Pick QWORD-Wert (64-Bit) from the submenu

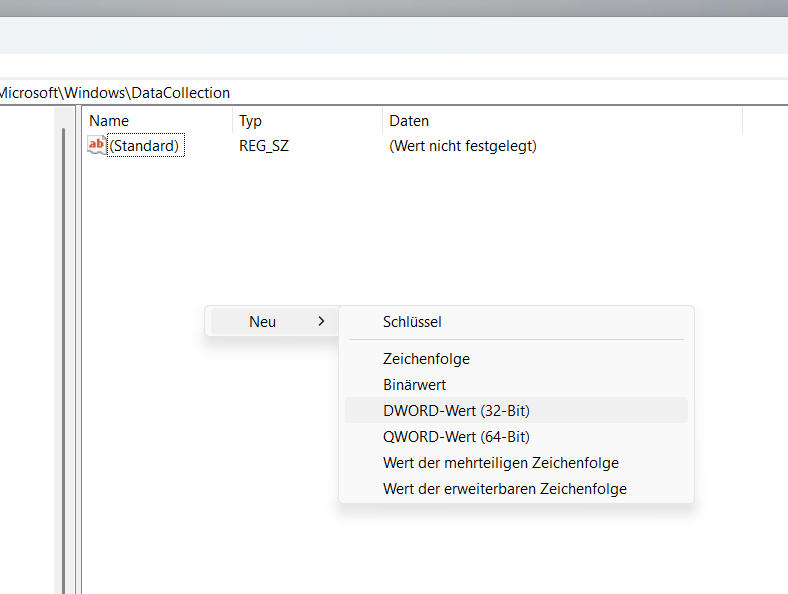(456, 436)
